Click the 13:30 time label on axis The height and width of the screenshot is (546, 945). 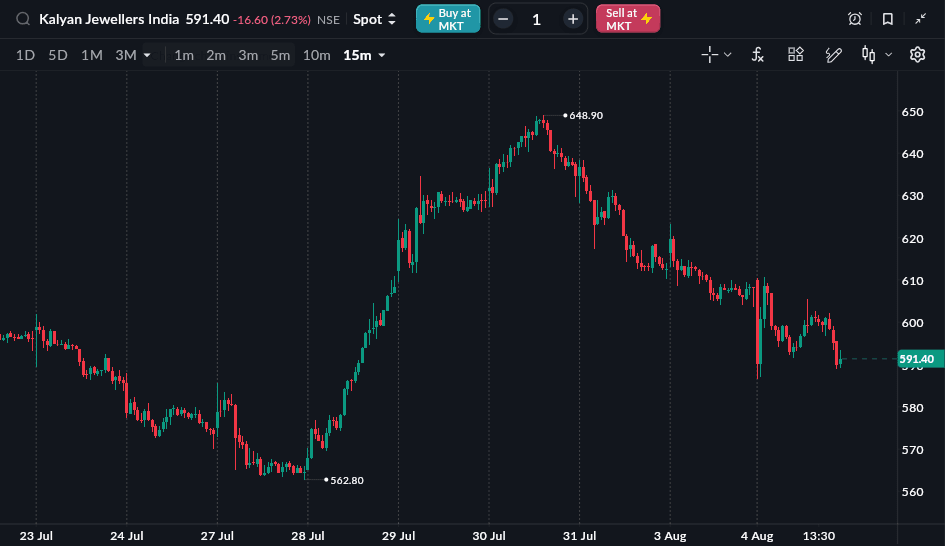pos(819,536)
